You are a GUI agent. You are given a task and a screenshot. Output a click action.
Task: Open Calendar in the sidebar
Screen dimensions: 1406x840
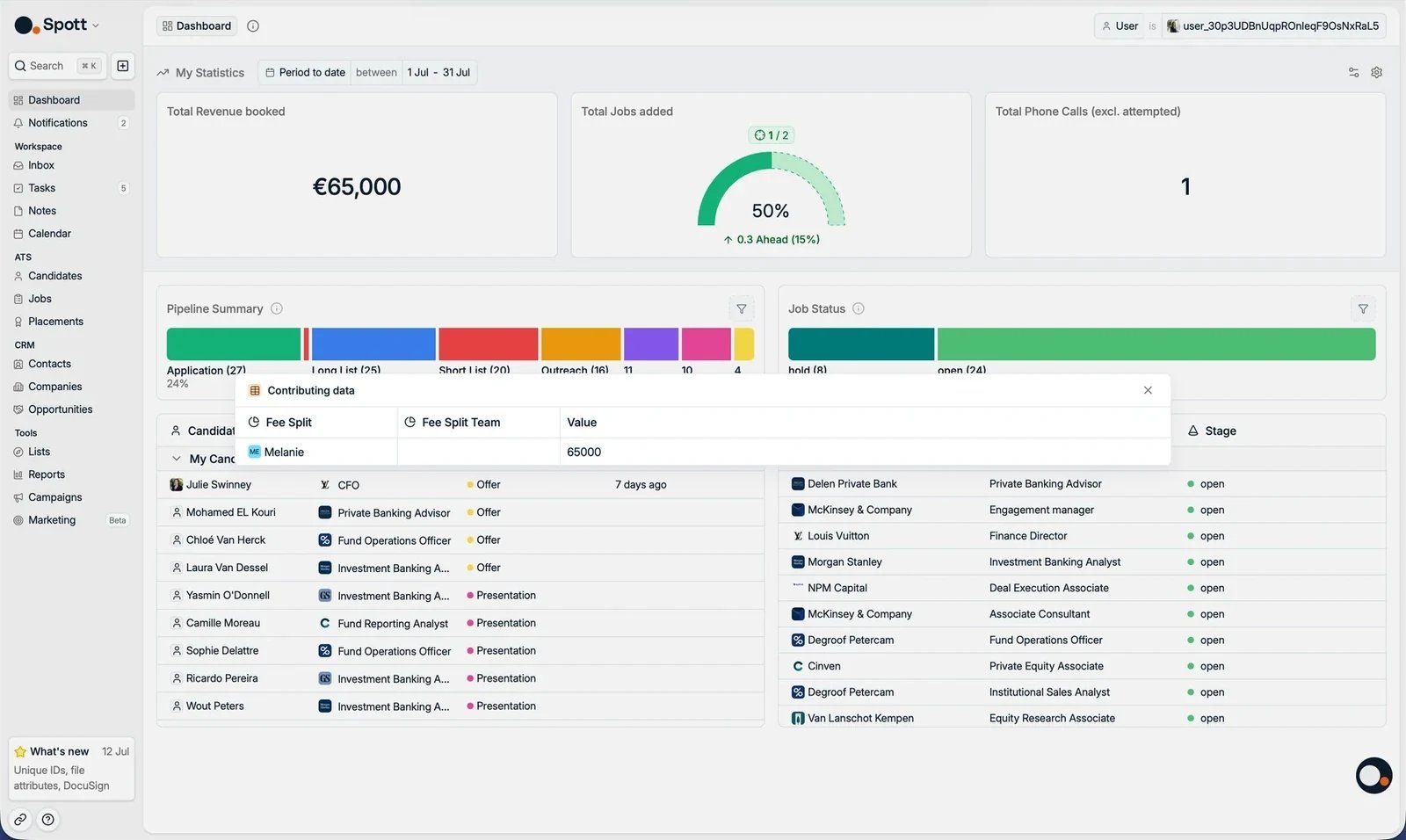[x=71, y=234]
